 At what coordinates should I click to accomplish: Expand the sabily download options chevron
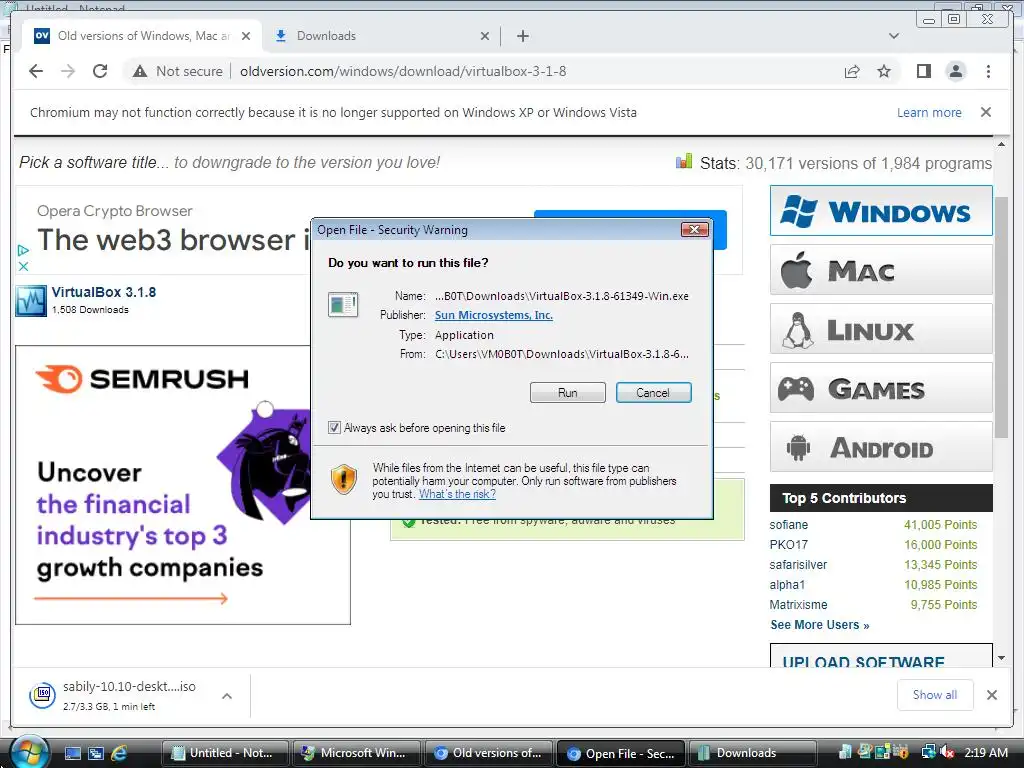pyautogui.click(x=227, y=696)
